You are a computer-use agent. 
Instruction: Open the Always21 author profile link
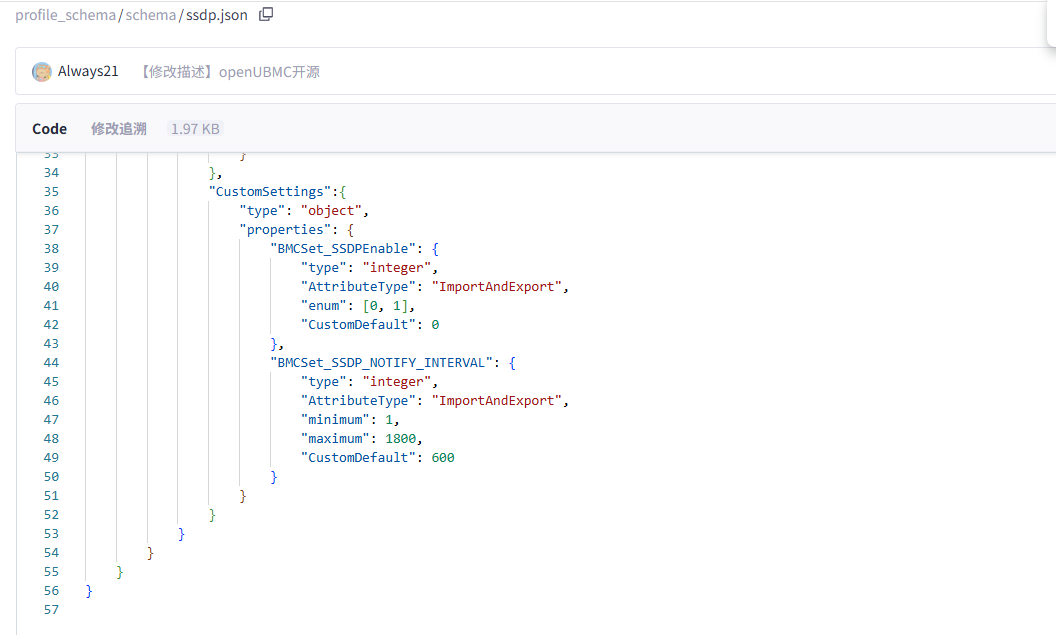[x=88, y=72]
